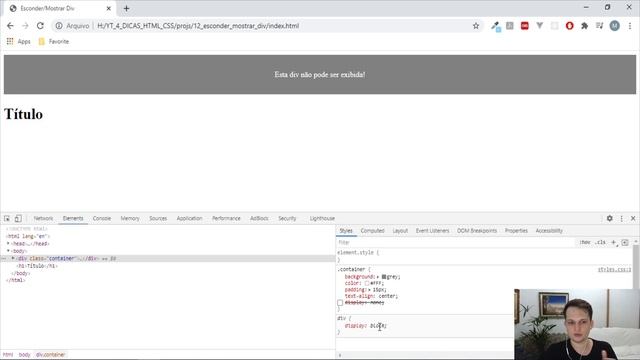Toggle the :hov element state button
This screenshot has width=640, height=360.
tap(585, 242)
